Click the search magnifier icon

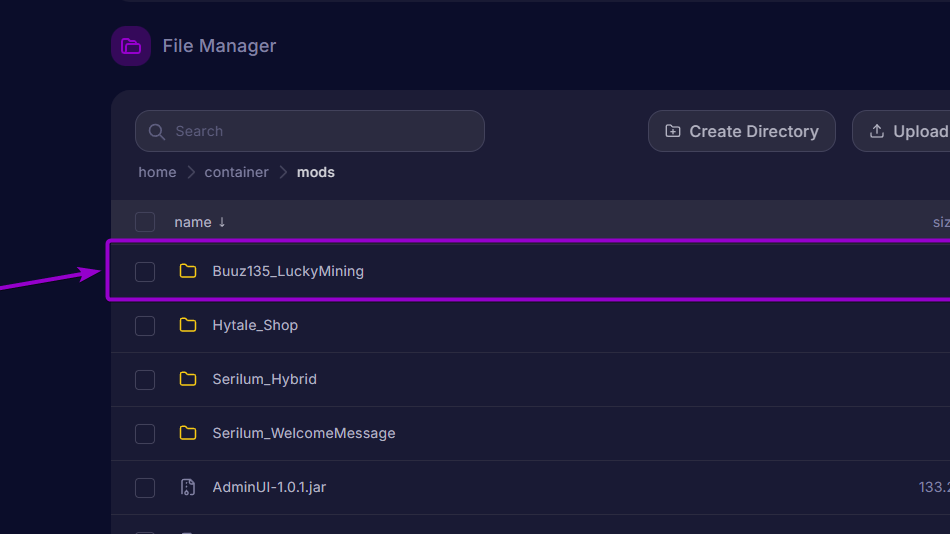(157, 132)
